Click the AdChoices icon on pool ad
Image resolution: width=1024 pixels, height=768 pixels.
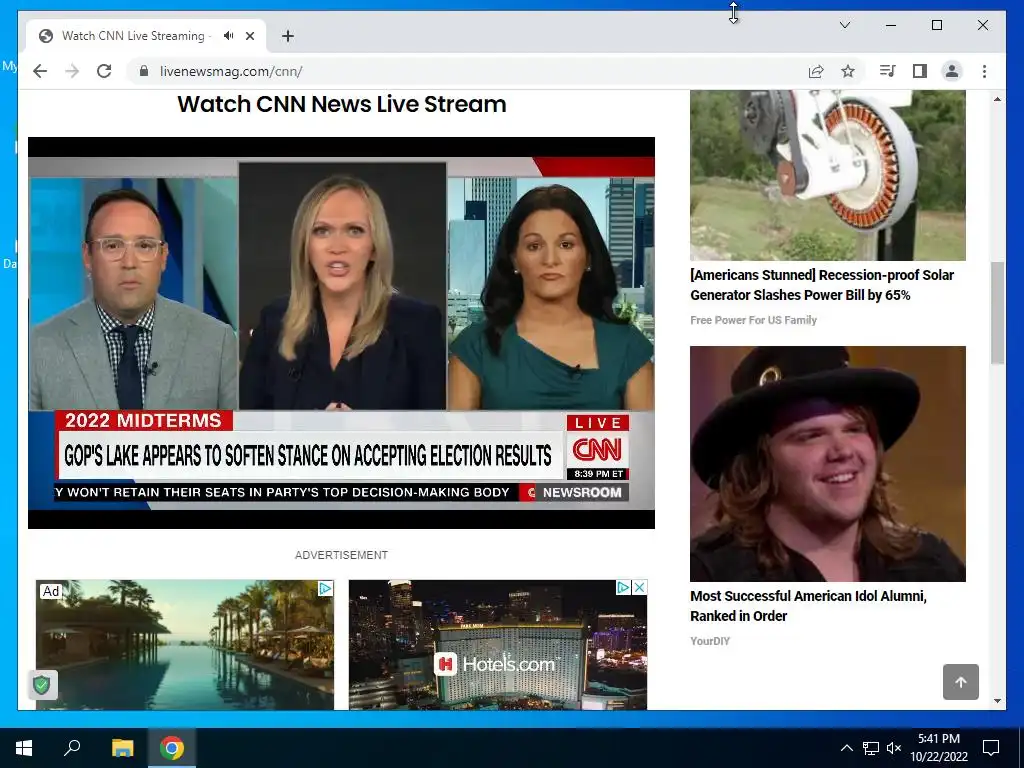[x=325, y=588]
